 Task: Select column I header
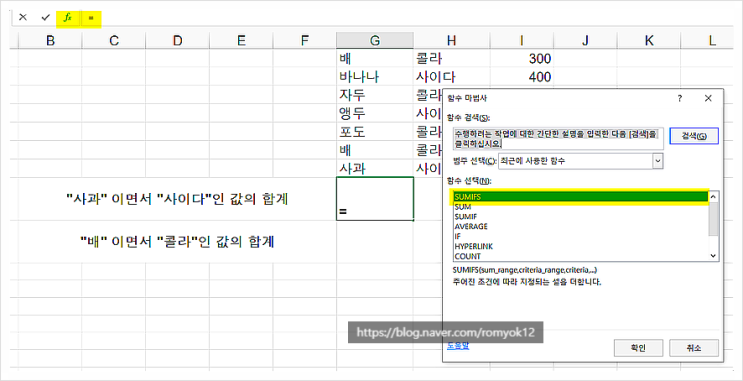pyautogui.click(x=522, y=41)
